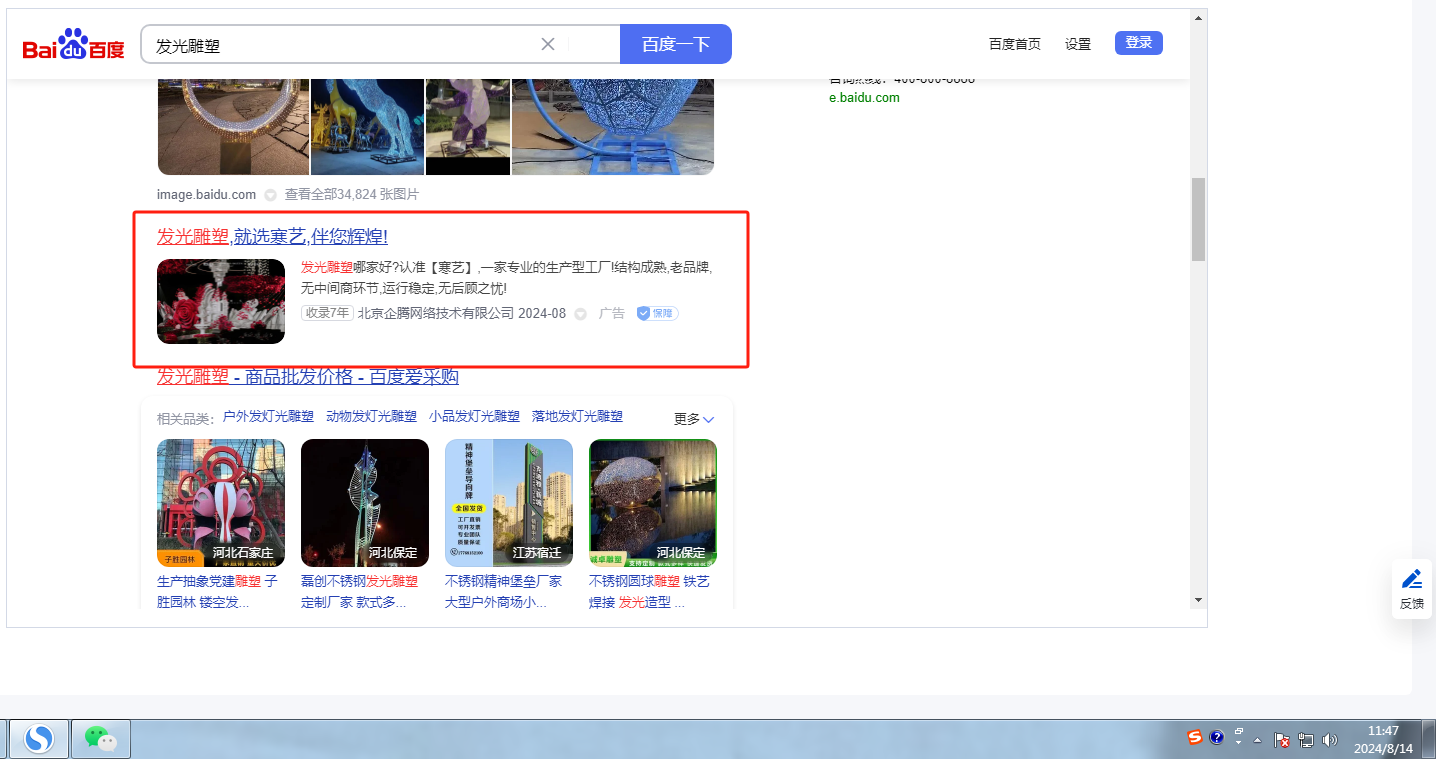
Task: Click the 百度一下 search button
Action: 676,44
